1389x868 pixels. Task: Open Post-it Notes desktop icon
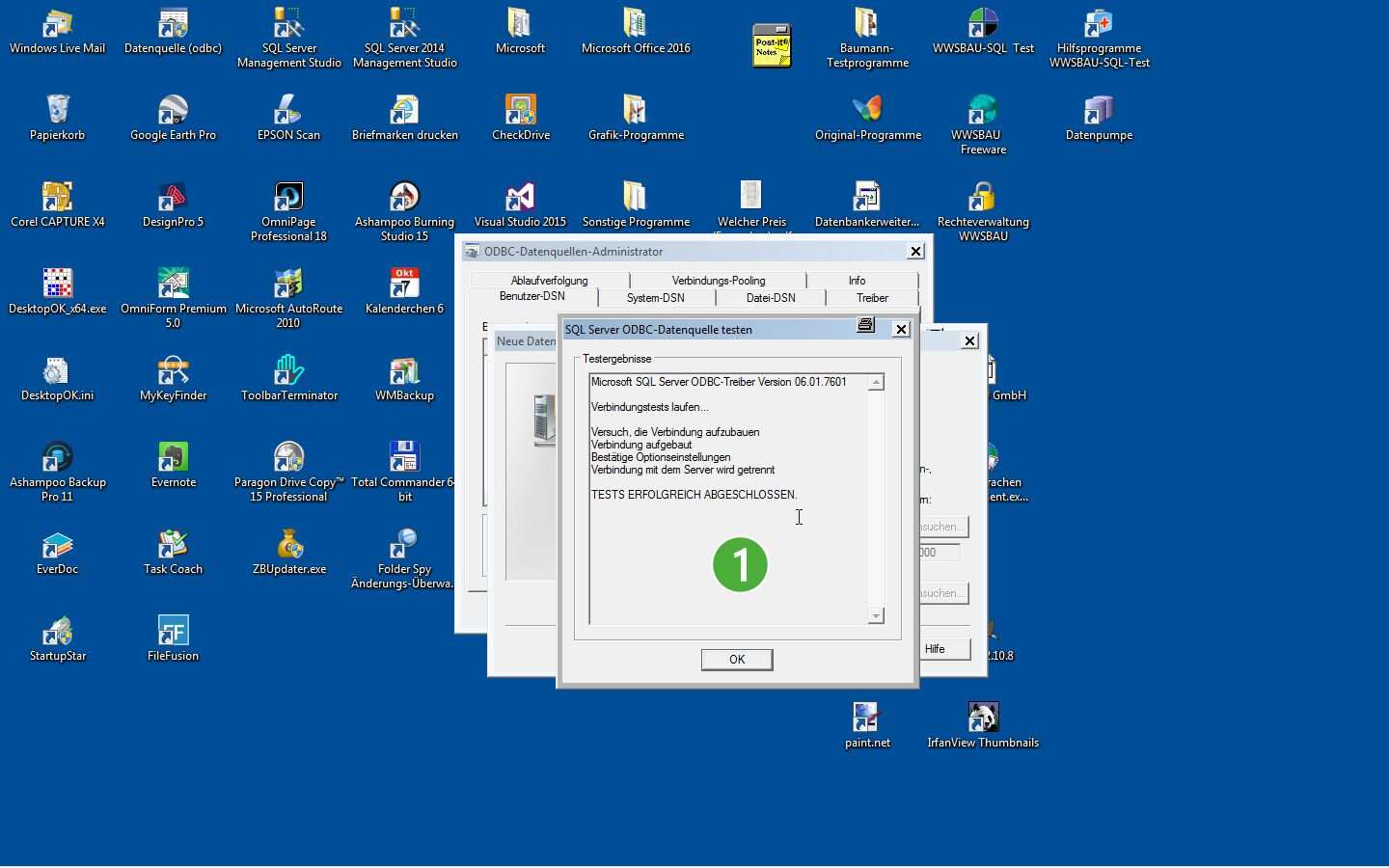(772, 45)
